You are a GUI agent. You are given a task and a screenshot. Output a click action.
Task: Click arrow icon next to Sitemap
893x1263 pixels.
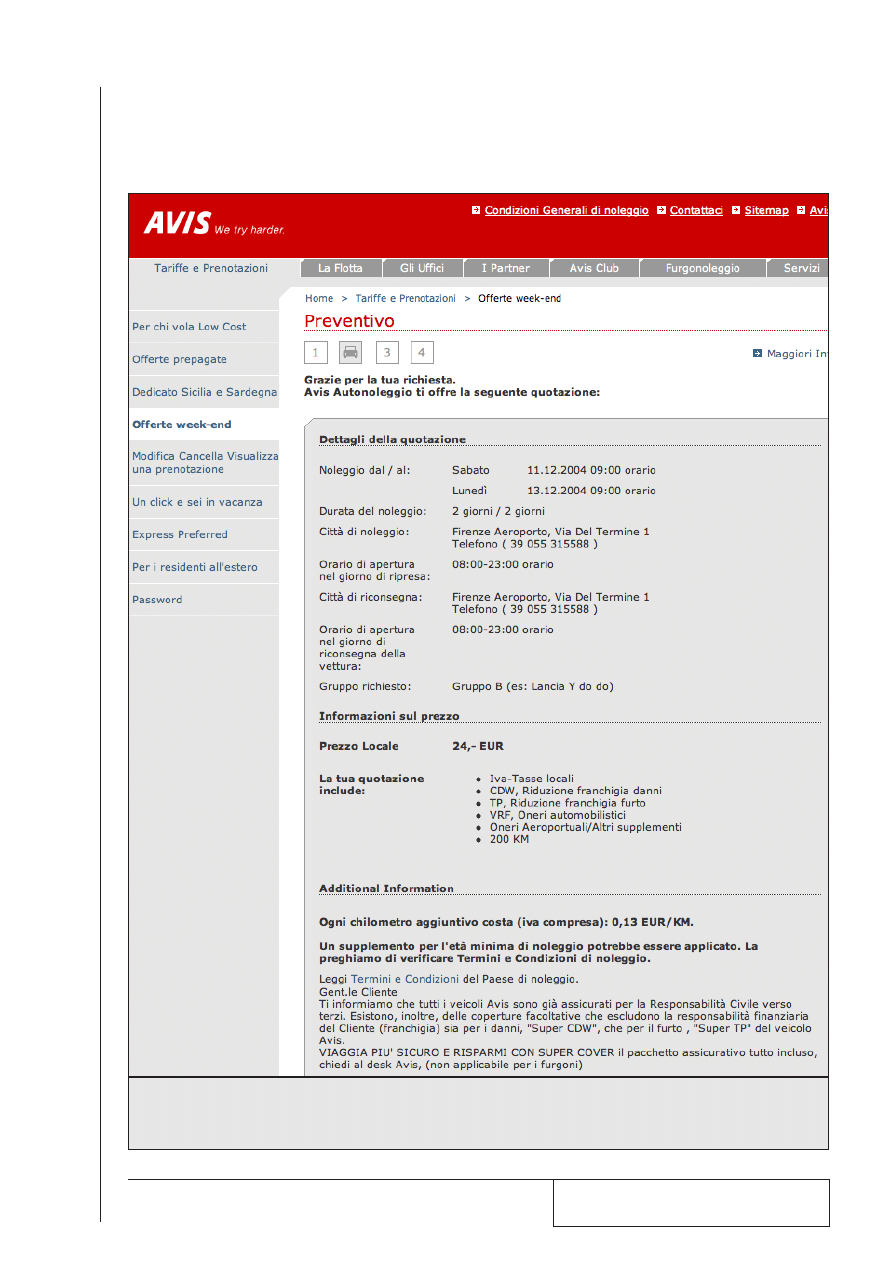736,210
